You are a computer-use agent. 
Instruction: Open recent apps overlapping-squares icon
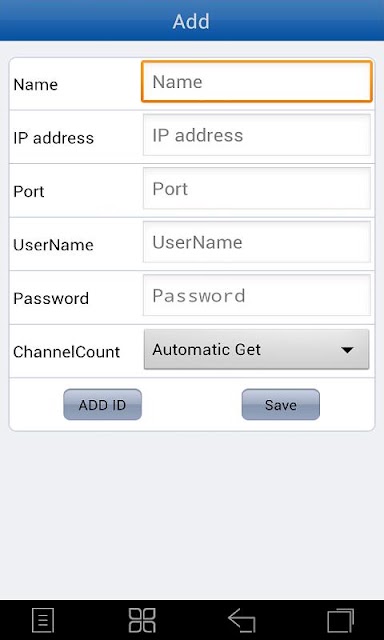[x=340, y=620]
